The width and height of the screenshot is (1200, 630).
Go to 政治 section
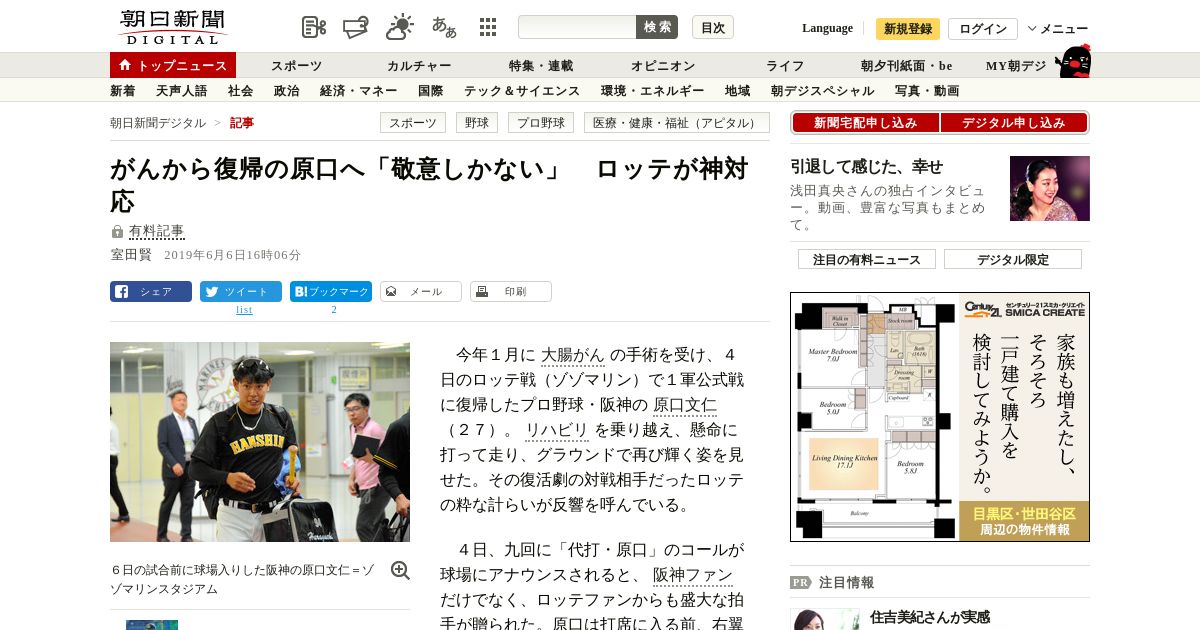pos(287,91)
